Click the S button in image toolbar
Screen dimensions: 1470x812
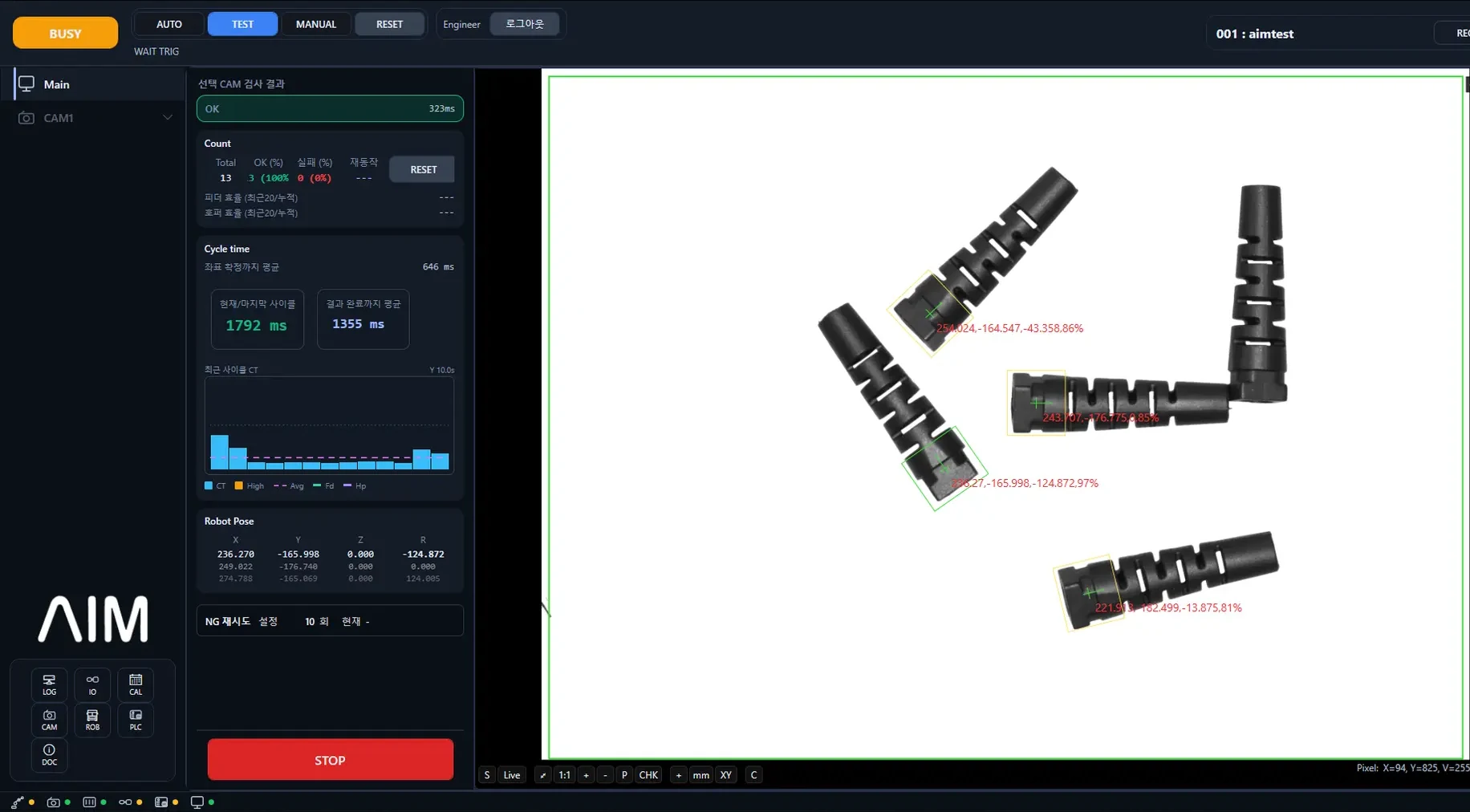(487, 775)
